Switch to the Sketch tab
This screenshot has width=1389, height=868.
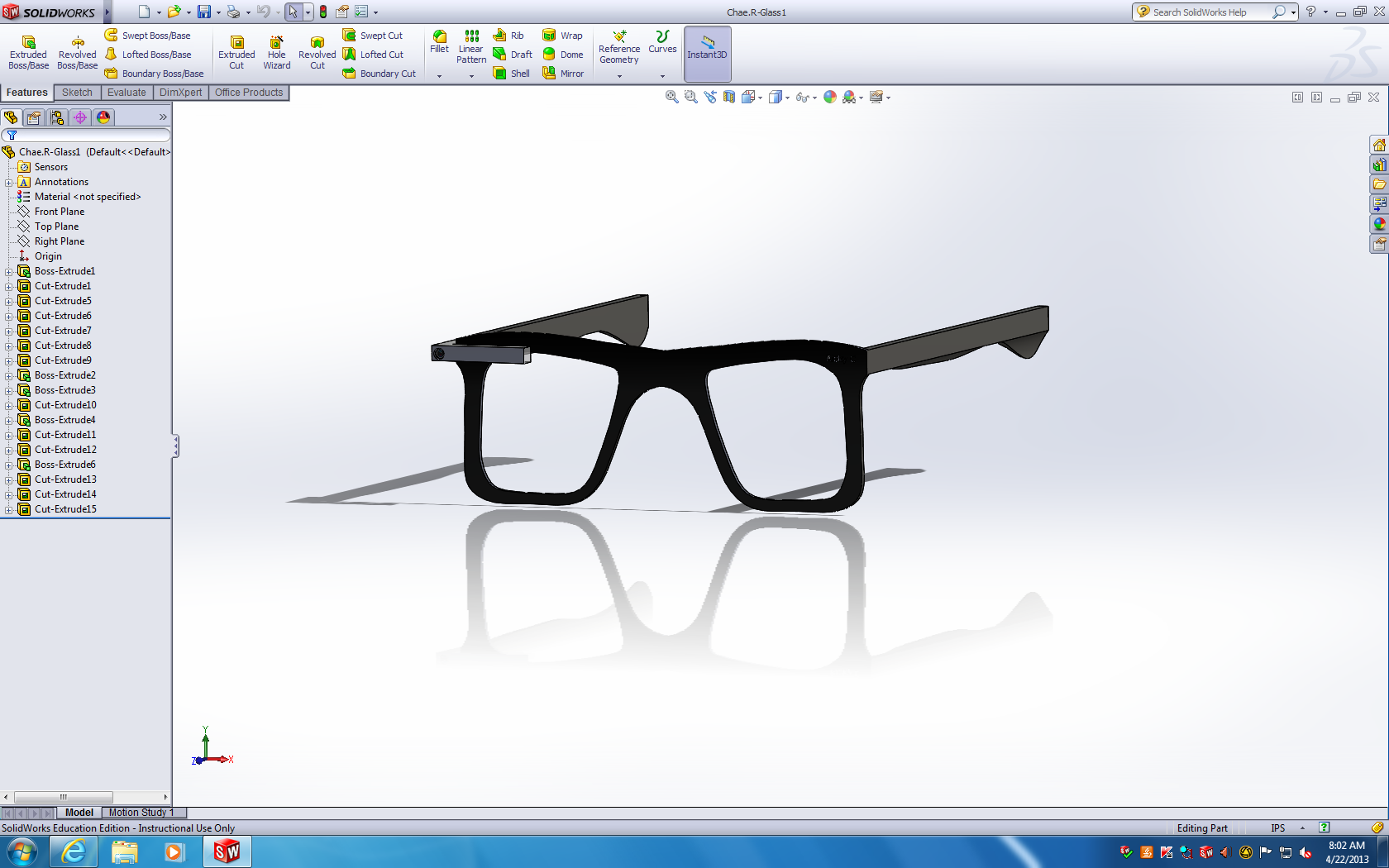pyautogui.click(x=77, y=93)
